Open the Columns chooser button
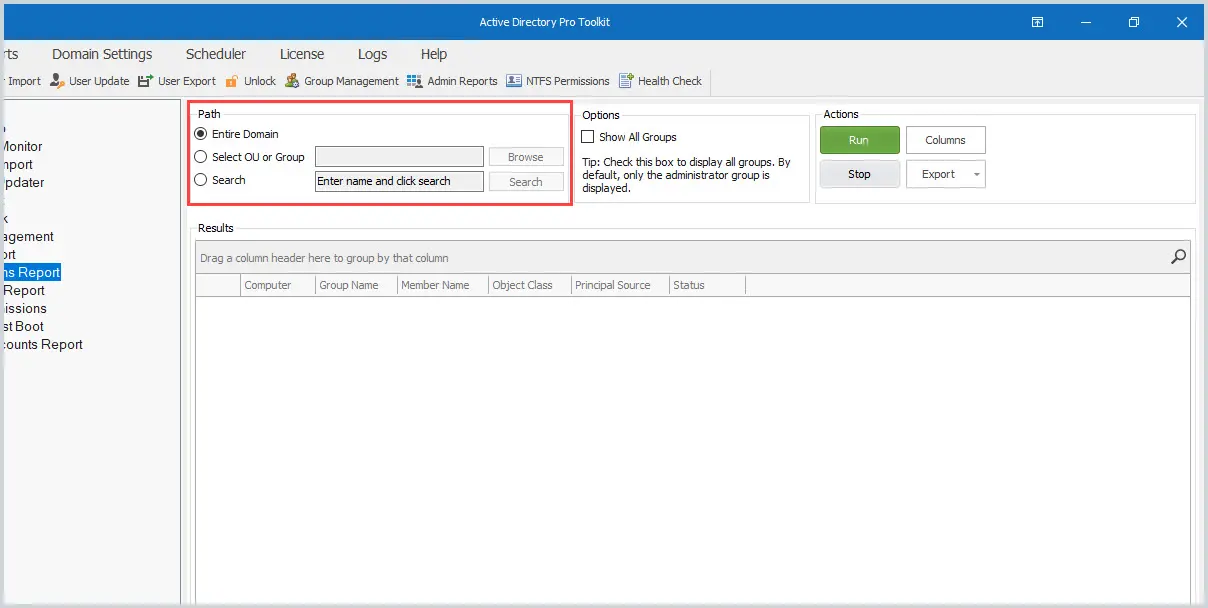1208x608 pixels. [946, 140]
